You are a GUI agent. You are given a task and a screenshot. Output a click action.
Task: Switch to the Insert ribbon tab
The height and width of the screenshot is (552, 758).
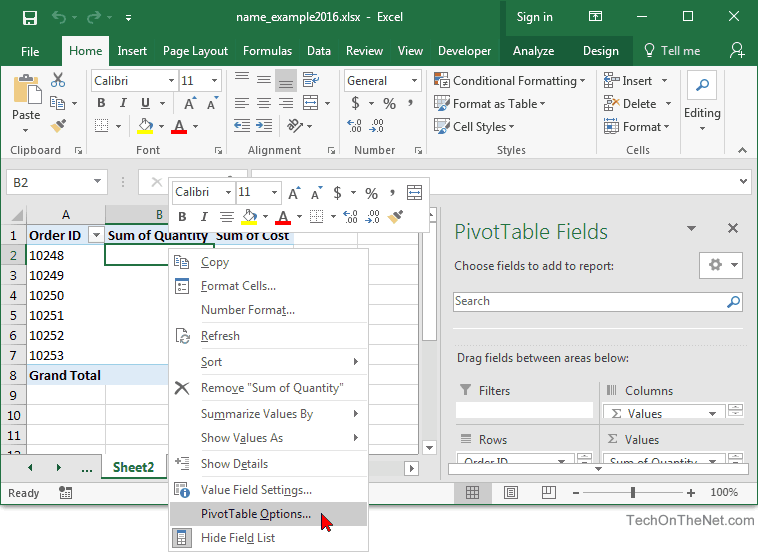pyautogui.click(x=132, y=51)
